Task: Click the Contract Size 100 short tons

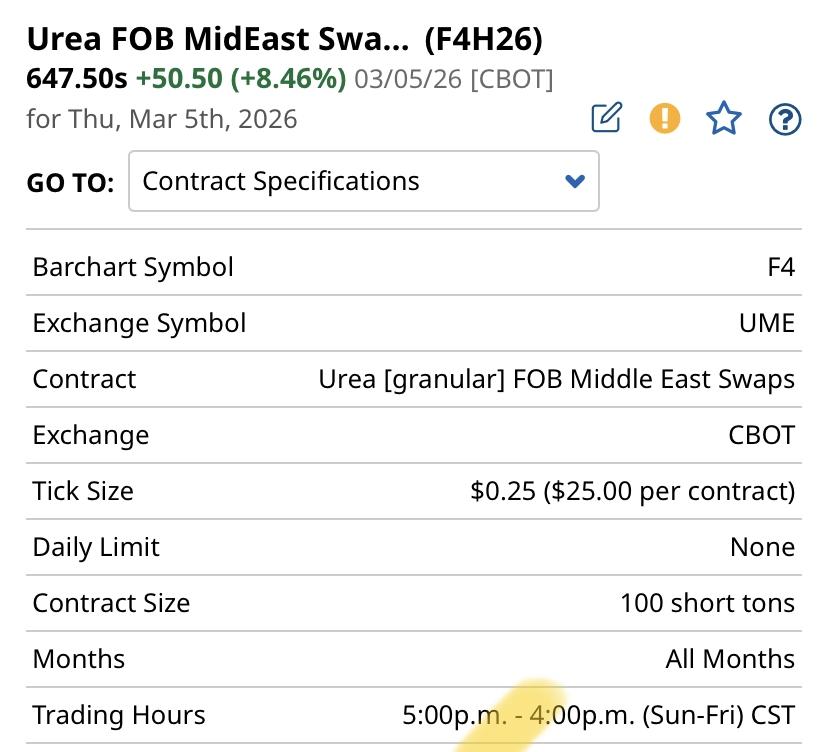Action: pos(707,603)
